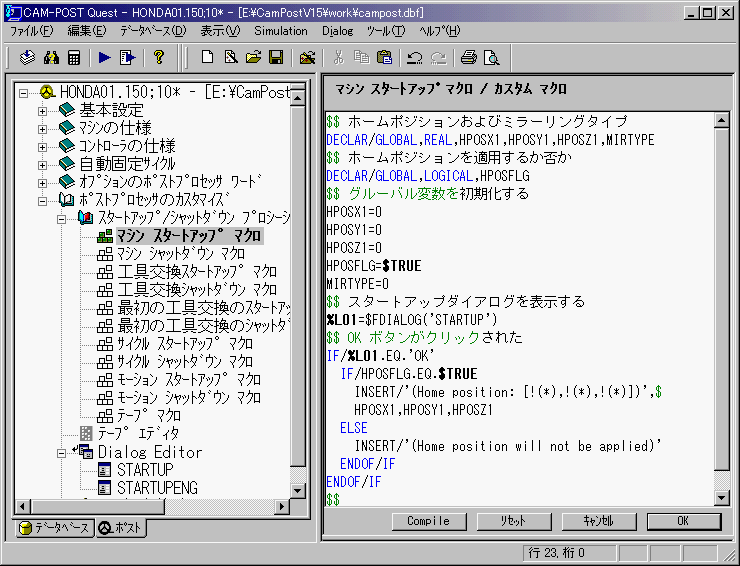
Task: Cut with the scissors icon
Action: click(x=338, y=58)
